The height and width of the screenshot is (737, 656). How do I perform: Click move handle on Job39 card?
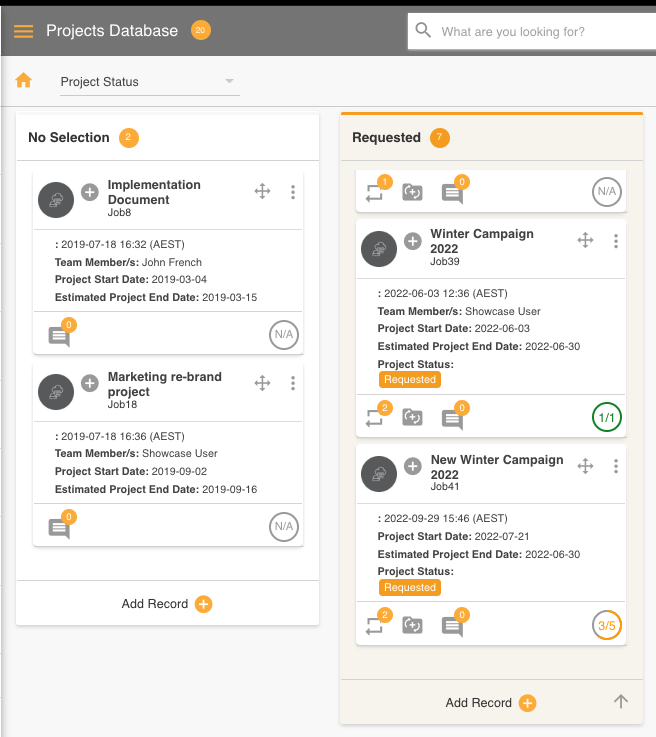click(x=585, y=240)
